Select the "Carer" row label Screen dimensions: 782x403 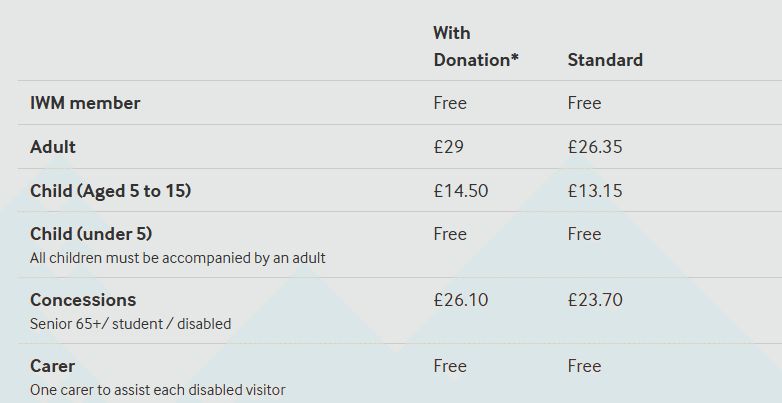pos(52,366)
